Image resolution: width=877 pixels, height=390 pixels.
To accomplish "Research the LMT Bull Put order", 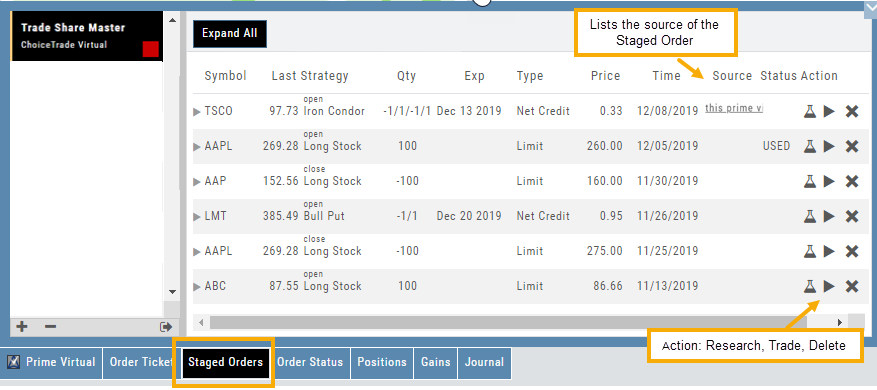I will pos(808,216).
